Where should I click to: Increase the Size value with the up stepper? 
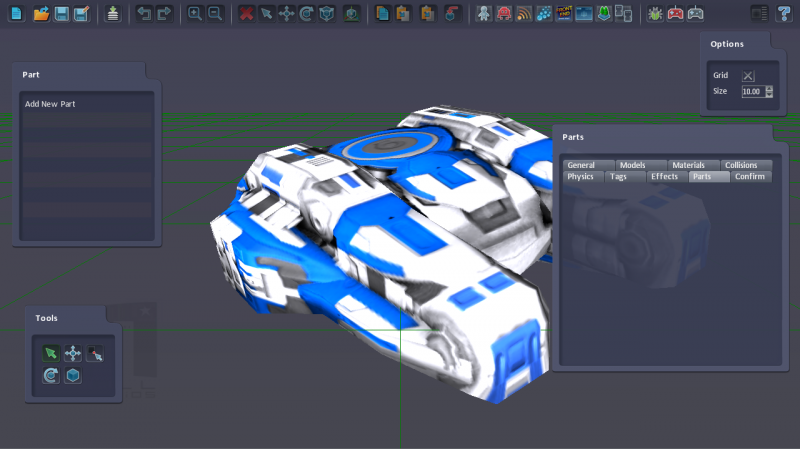769,88
